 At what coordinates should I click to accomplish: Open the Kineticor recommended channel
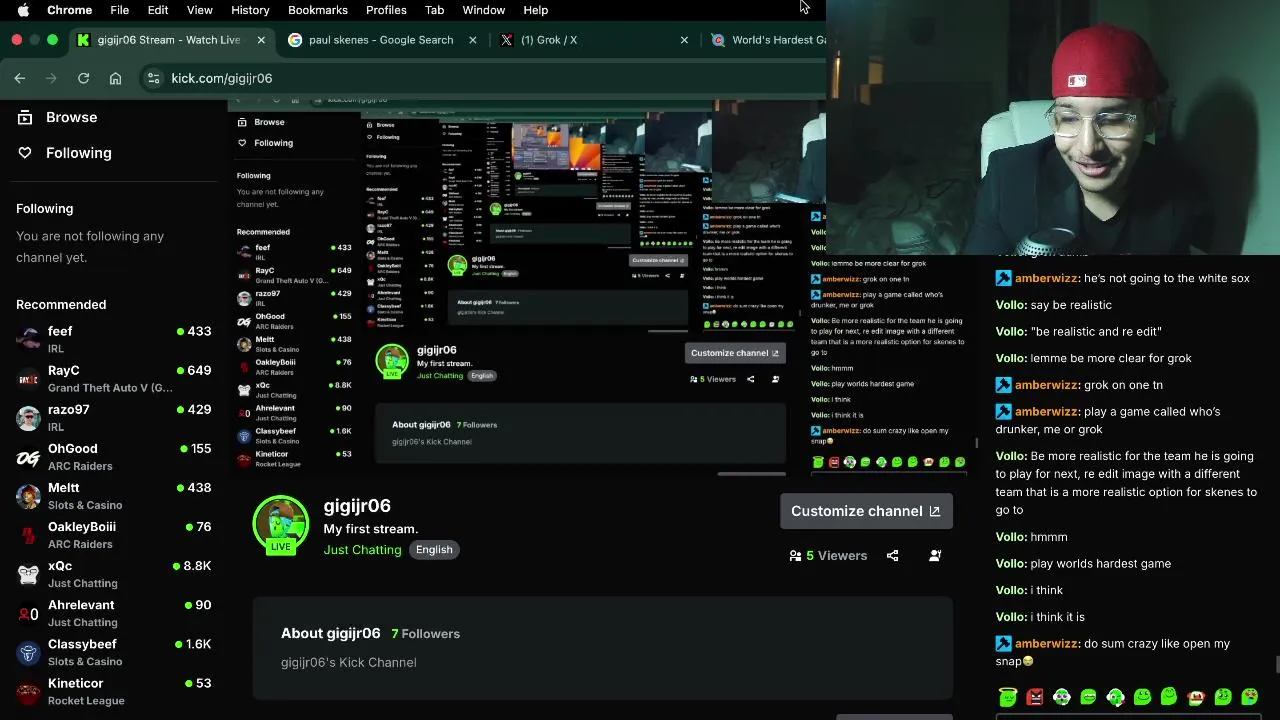(x=114, y=691)
